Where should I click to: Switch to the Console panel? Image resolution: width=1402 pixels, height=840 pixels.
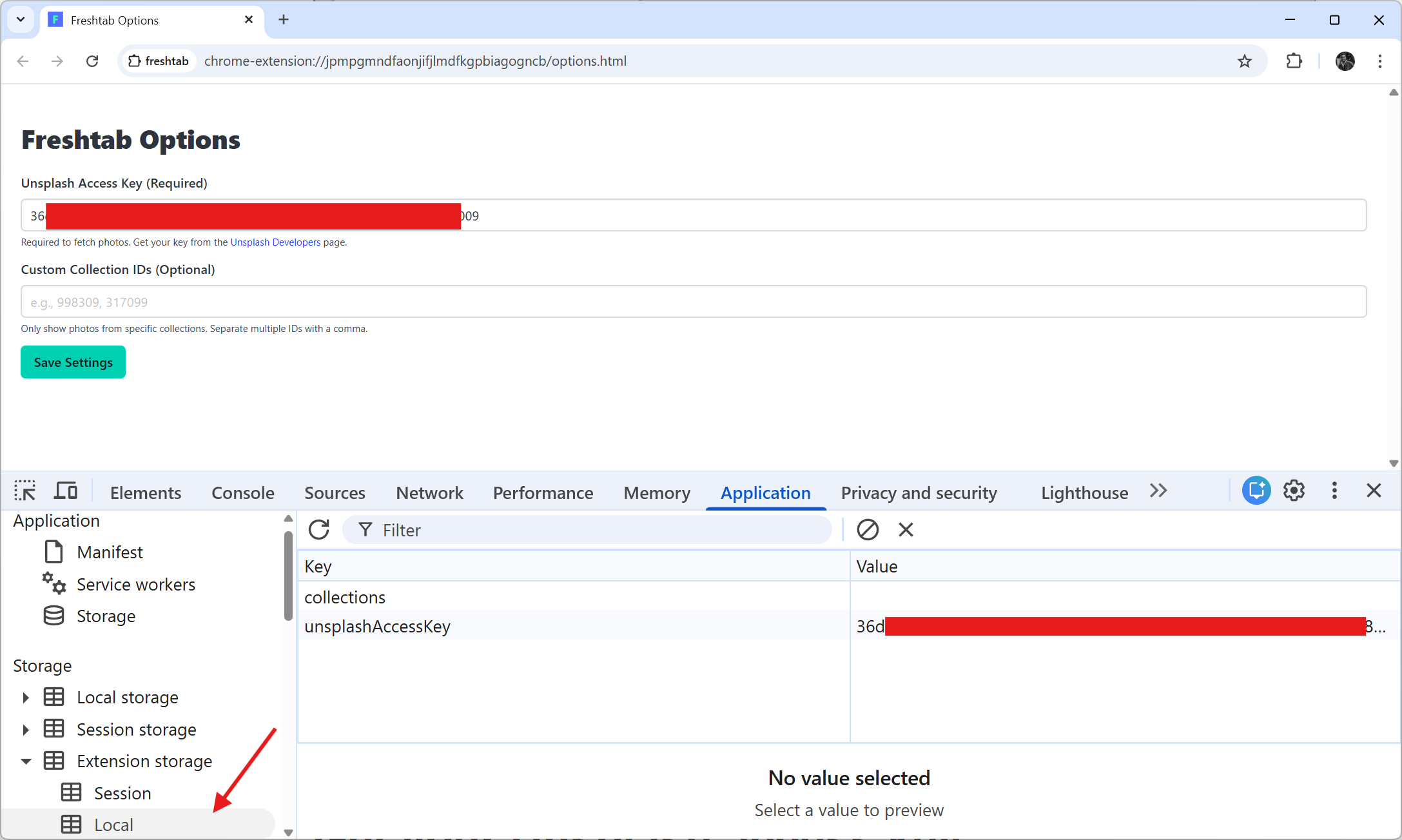point(242,492)
